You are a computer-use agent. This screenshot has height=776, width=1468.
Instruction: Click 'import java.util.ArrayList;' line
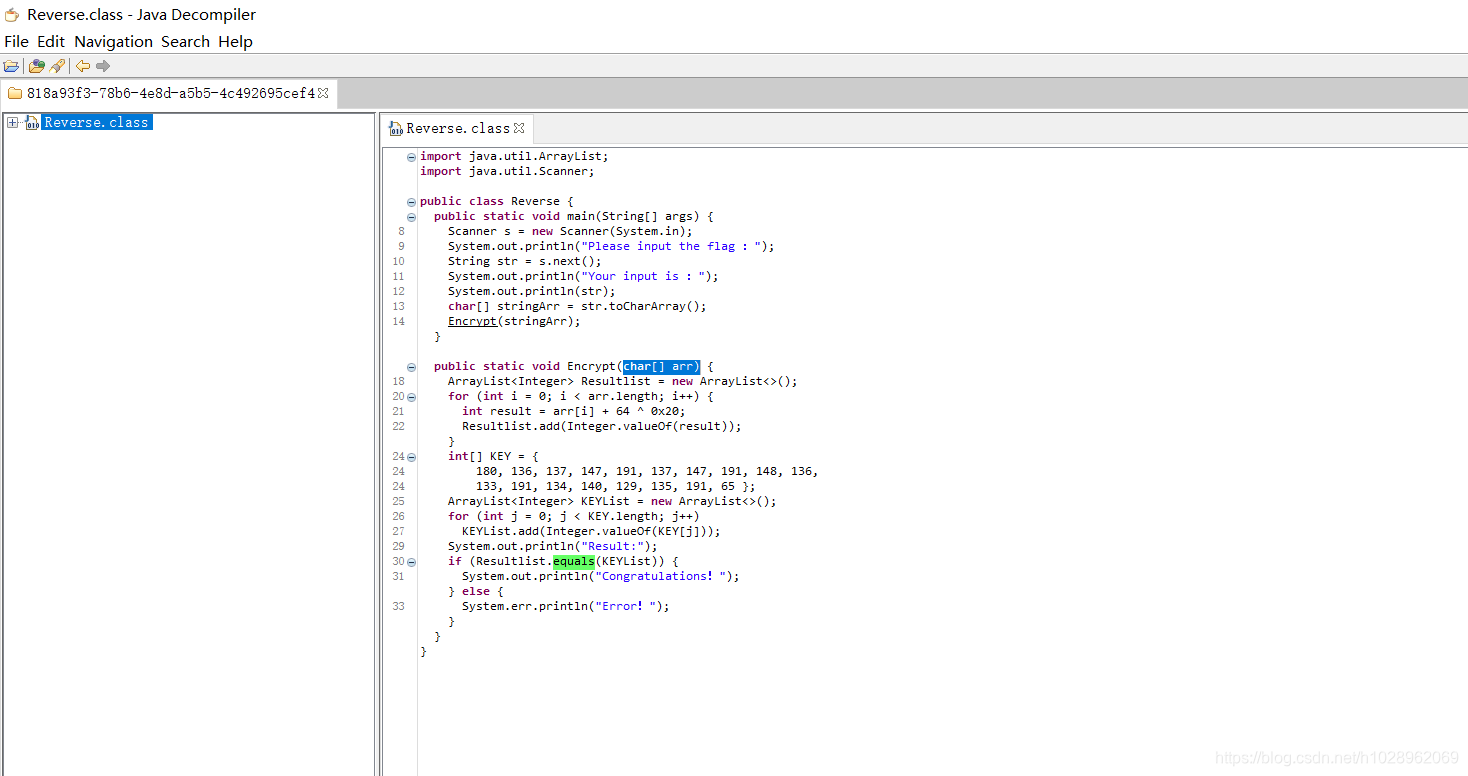514,156
